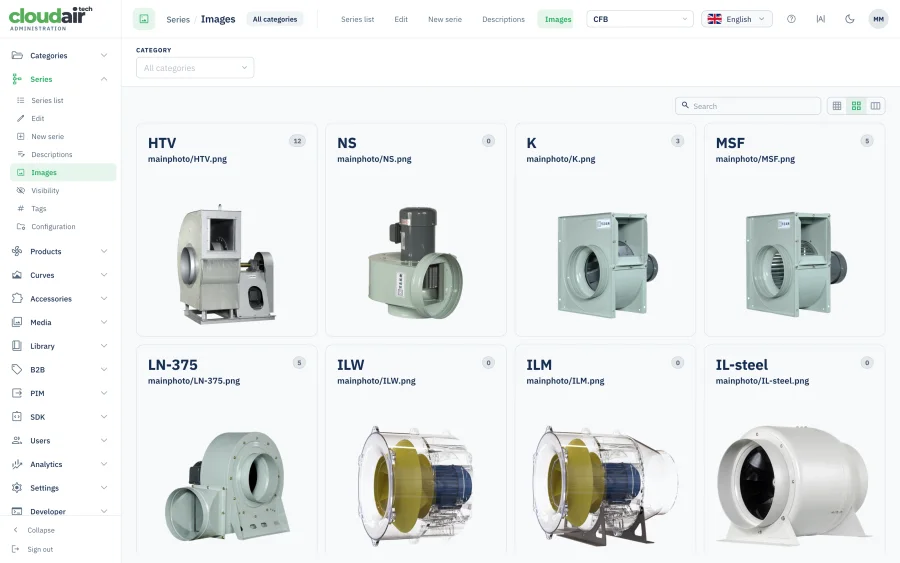Image resolution: width=900 pixels, height=563 pixels.
Task: Click the Users people icon in sidebar
Action: tap(17, 440)
